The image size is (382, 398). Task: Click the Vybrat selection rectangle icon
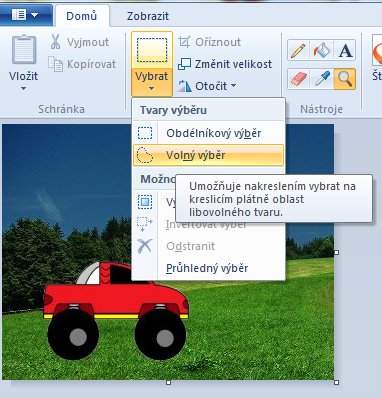point(152,50)
